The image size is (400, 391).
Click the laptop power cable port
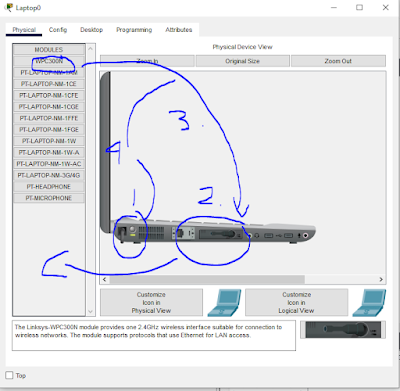[x=122, y=233]
